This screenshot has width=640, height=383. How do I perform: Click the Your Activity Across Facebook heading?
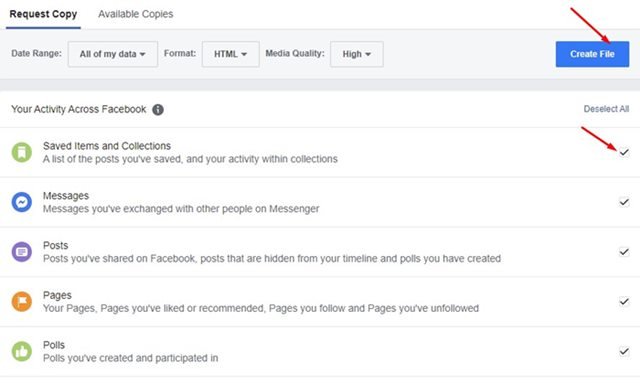[x=78, y=109]
